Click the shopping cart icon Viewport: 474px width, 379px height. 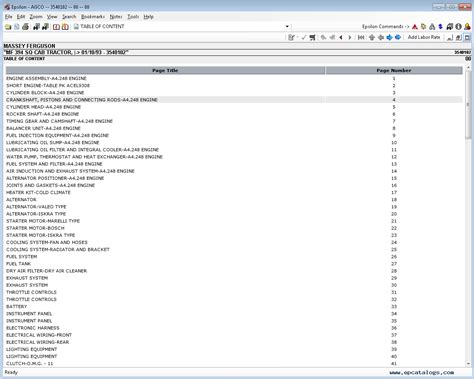tap(312, 37)
